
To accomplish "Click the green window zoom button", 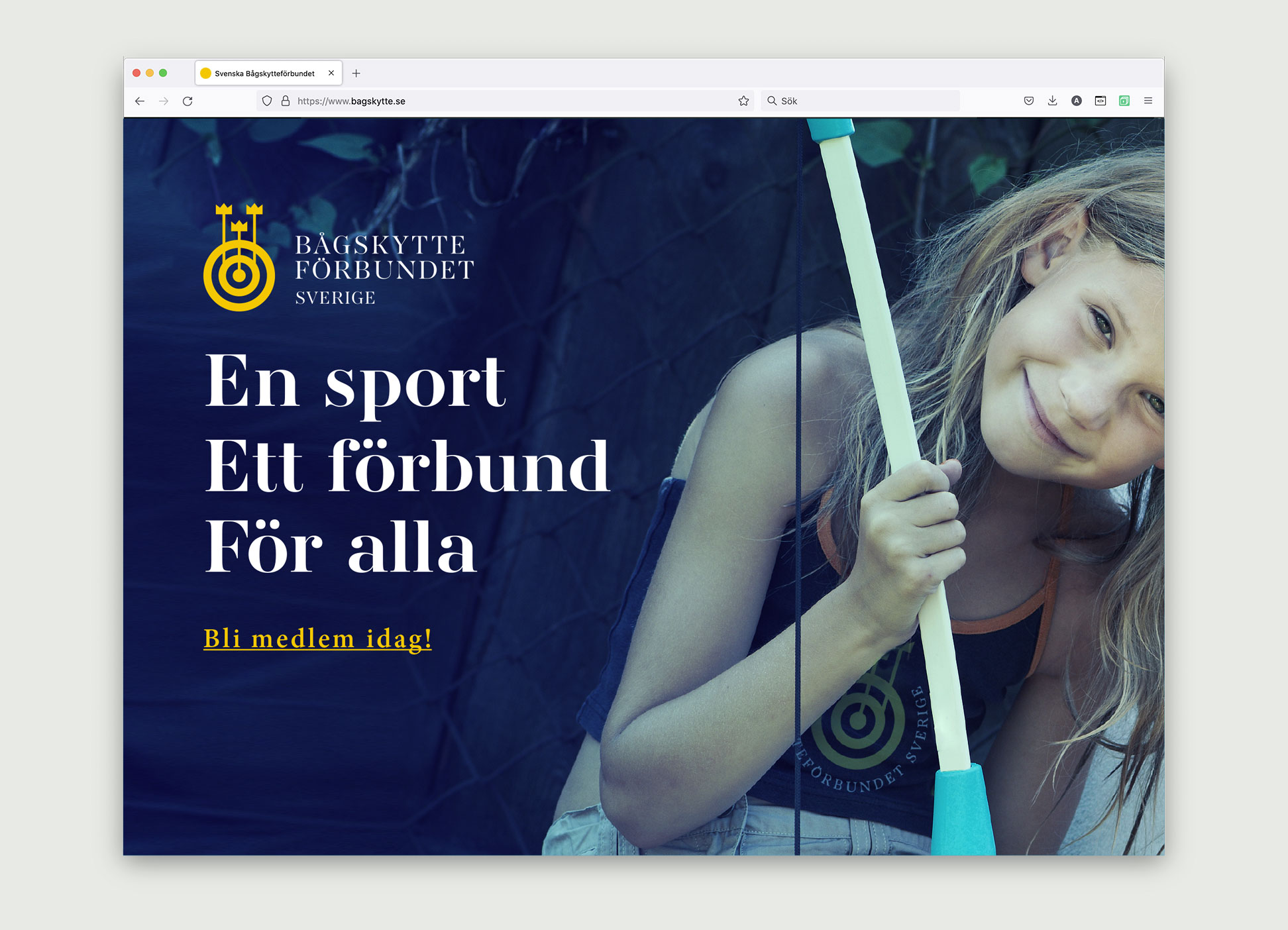I will click(163, 73).
